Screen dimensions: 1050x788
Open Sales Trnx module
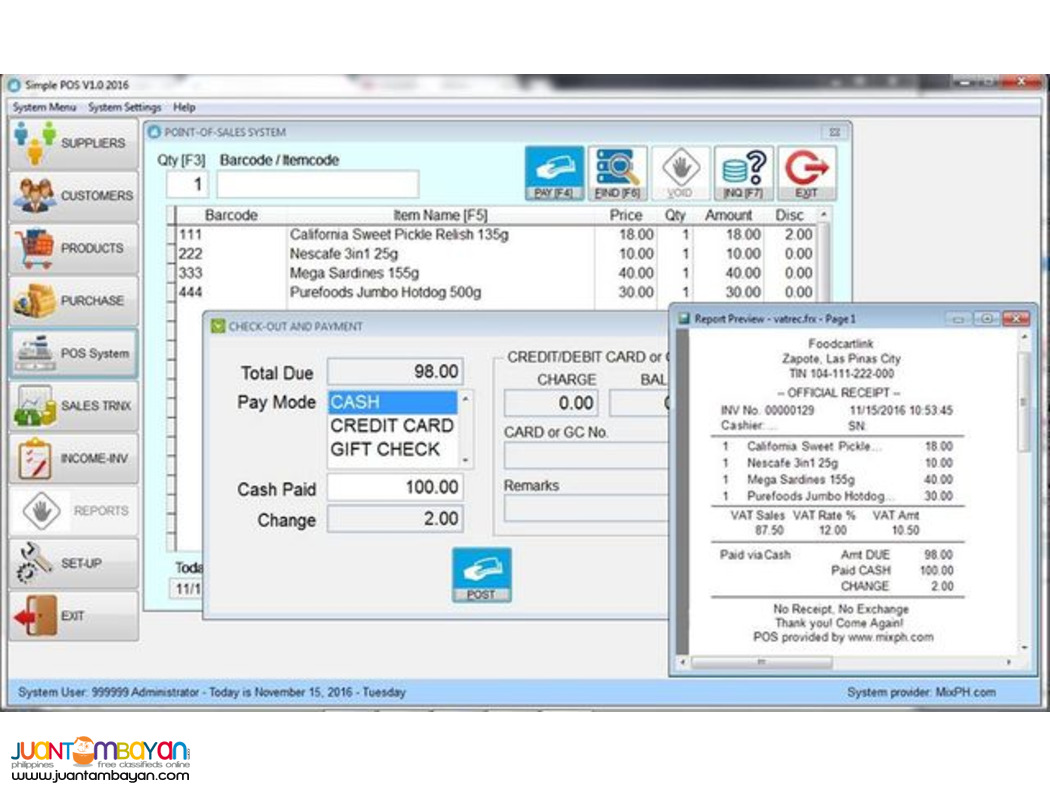74,406
